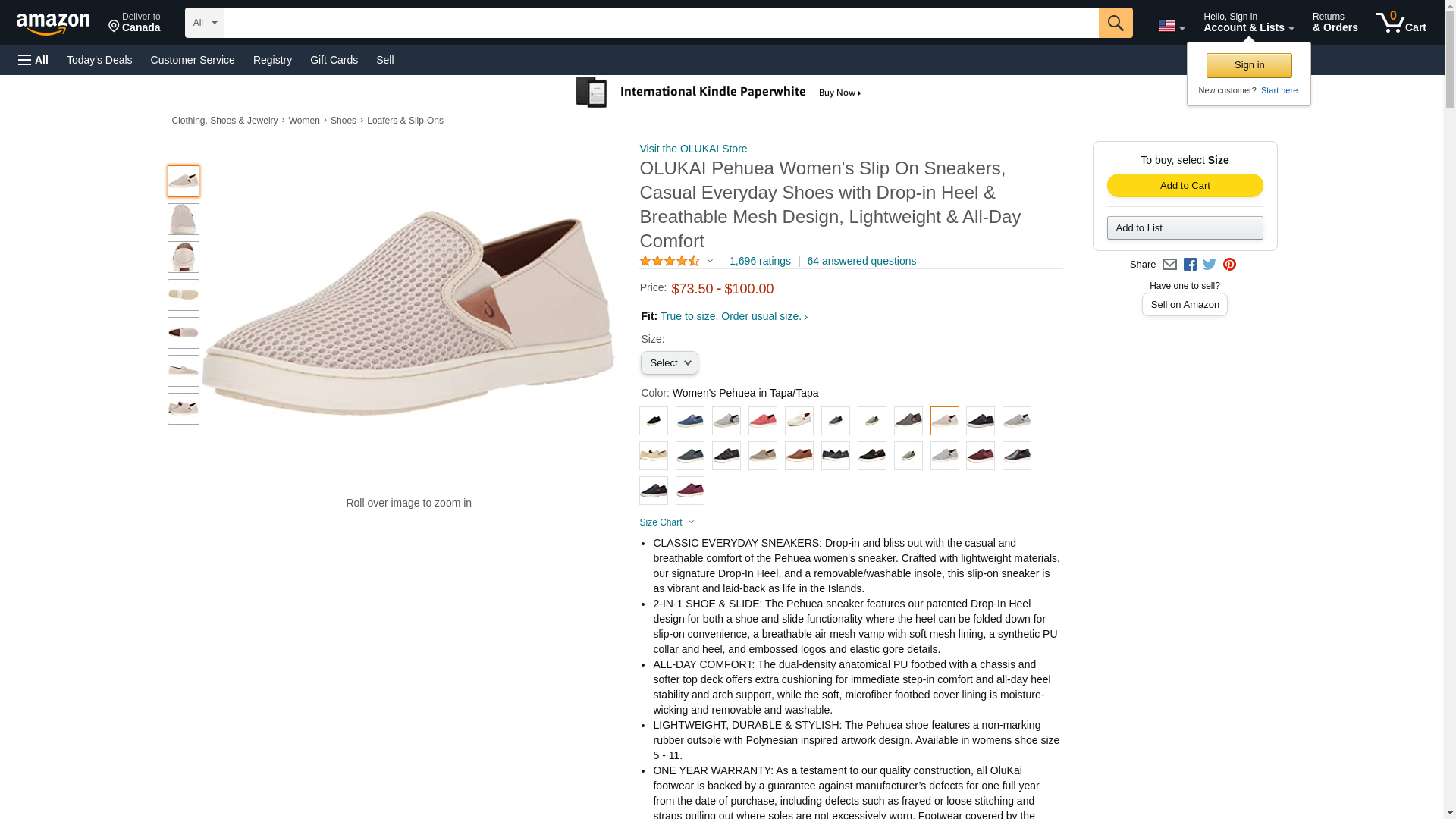
Task: Share the product on Pinterest
Action: point(1229,265)
